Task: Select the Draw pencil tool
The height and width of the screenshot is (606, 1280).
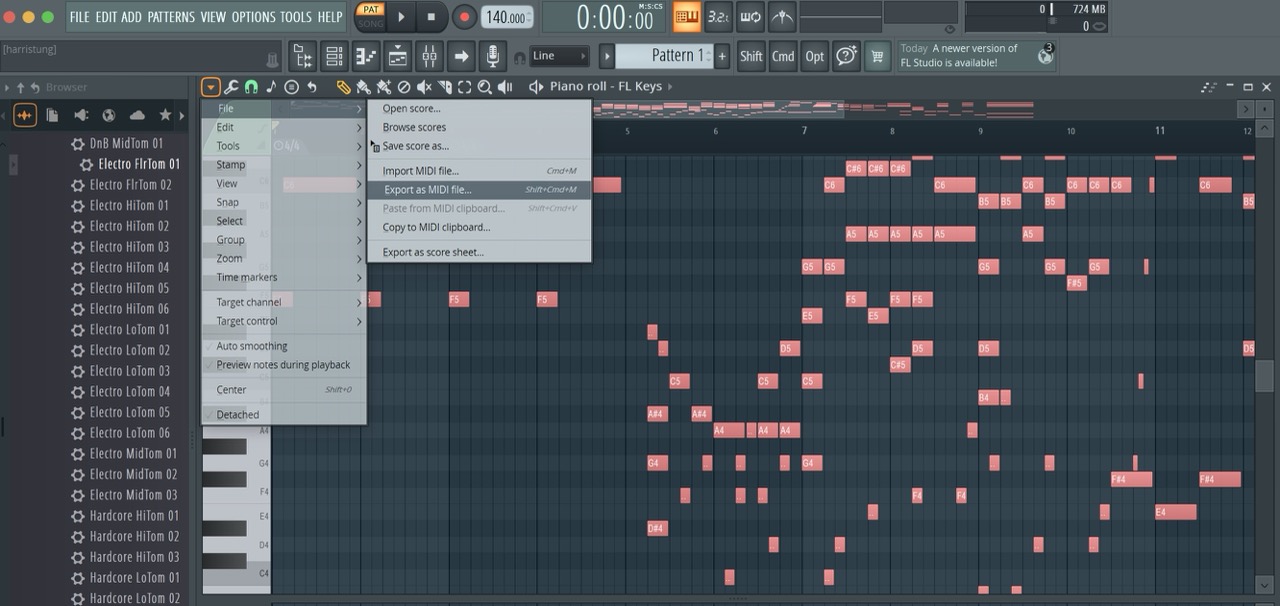Action: click(x=343, y=87)
